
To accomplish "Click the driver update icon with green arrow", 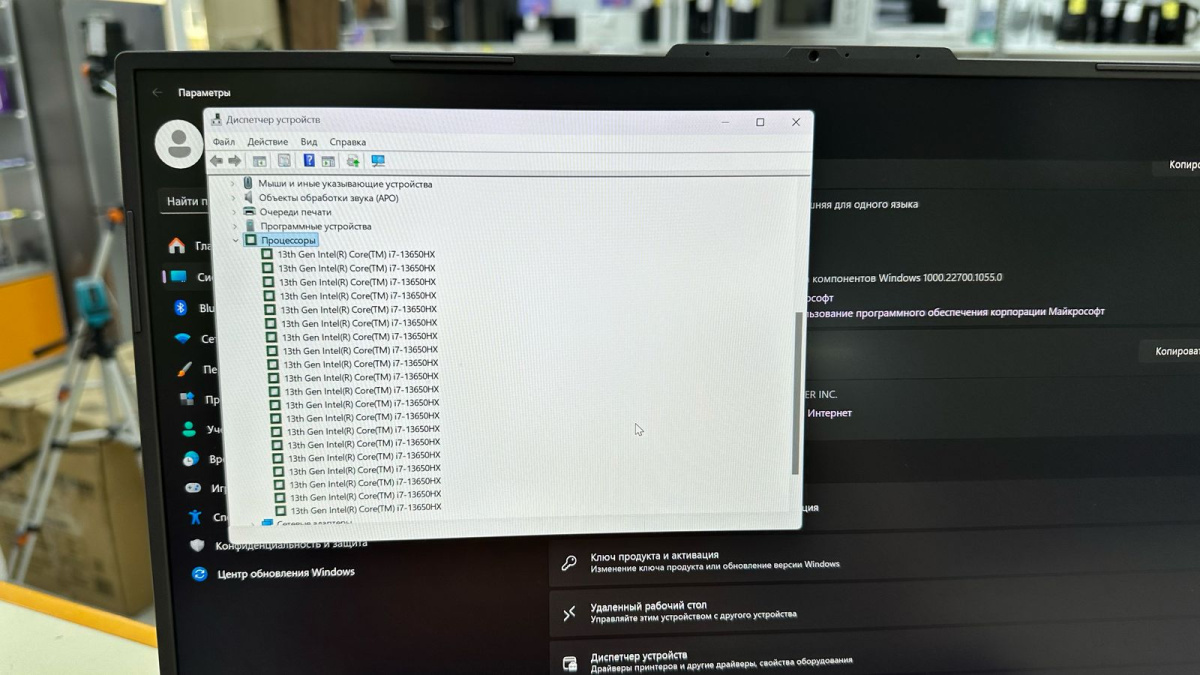I will tap(352, 161).
